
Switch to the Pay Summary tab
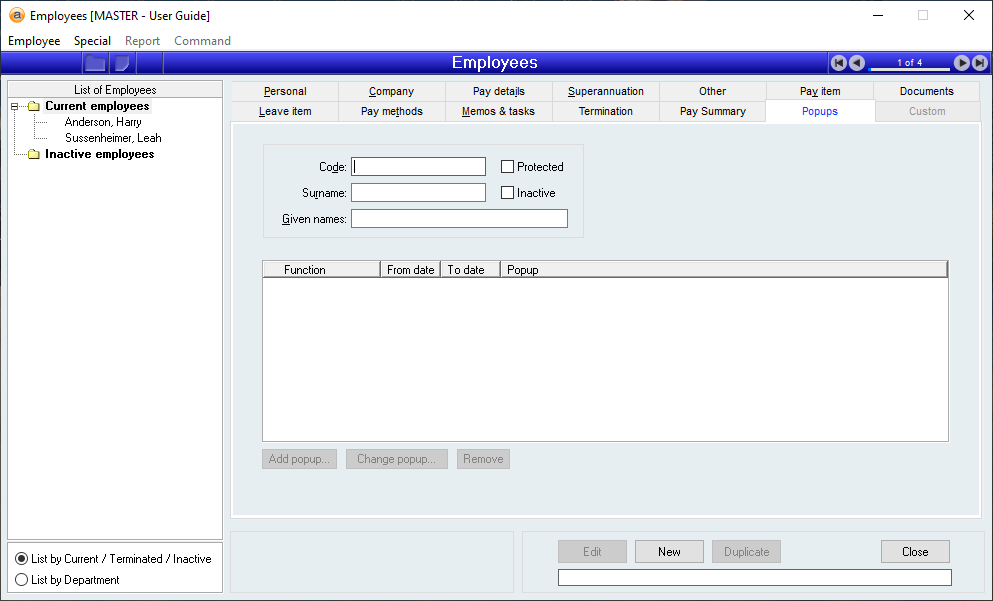[x=712, y=111]
